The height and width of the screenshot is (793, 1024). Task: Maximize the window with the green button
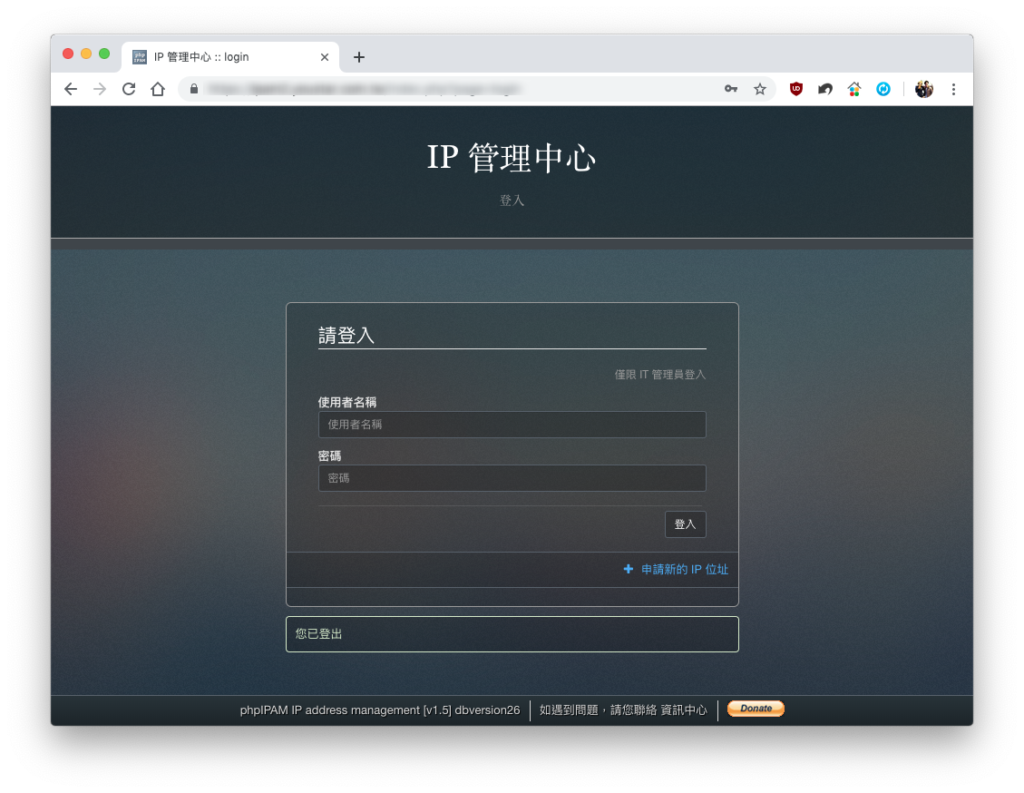point(104,54)
